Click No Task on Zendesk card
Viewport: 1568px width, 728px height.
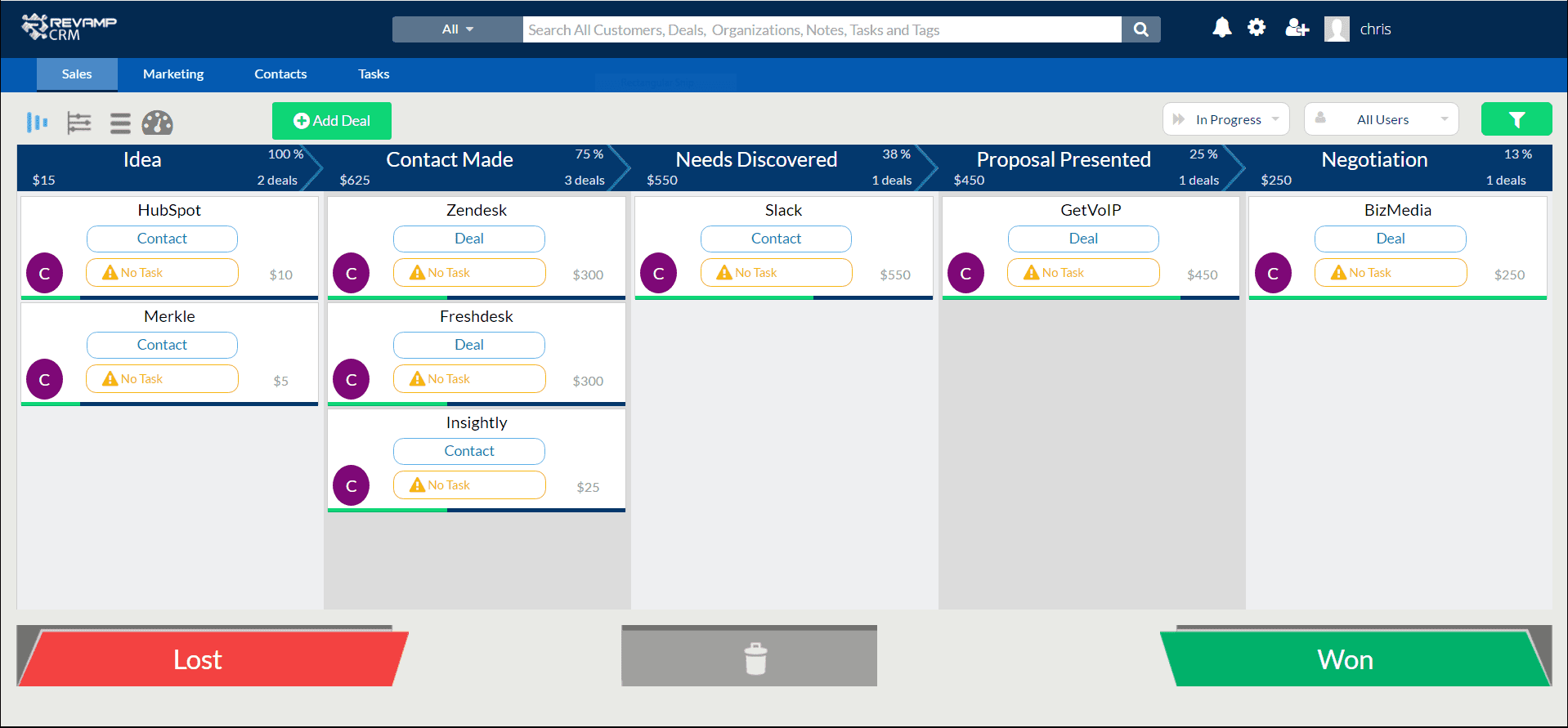[469, 273]
